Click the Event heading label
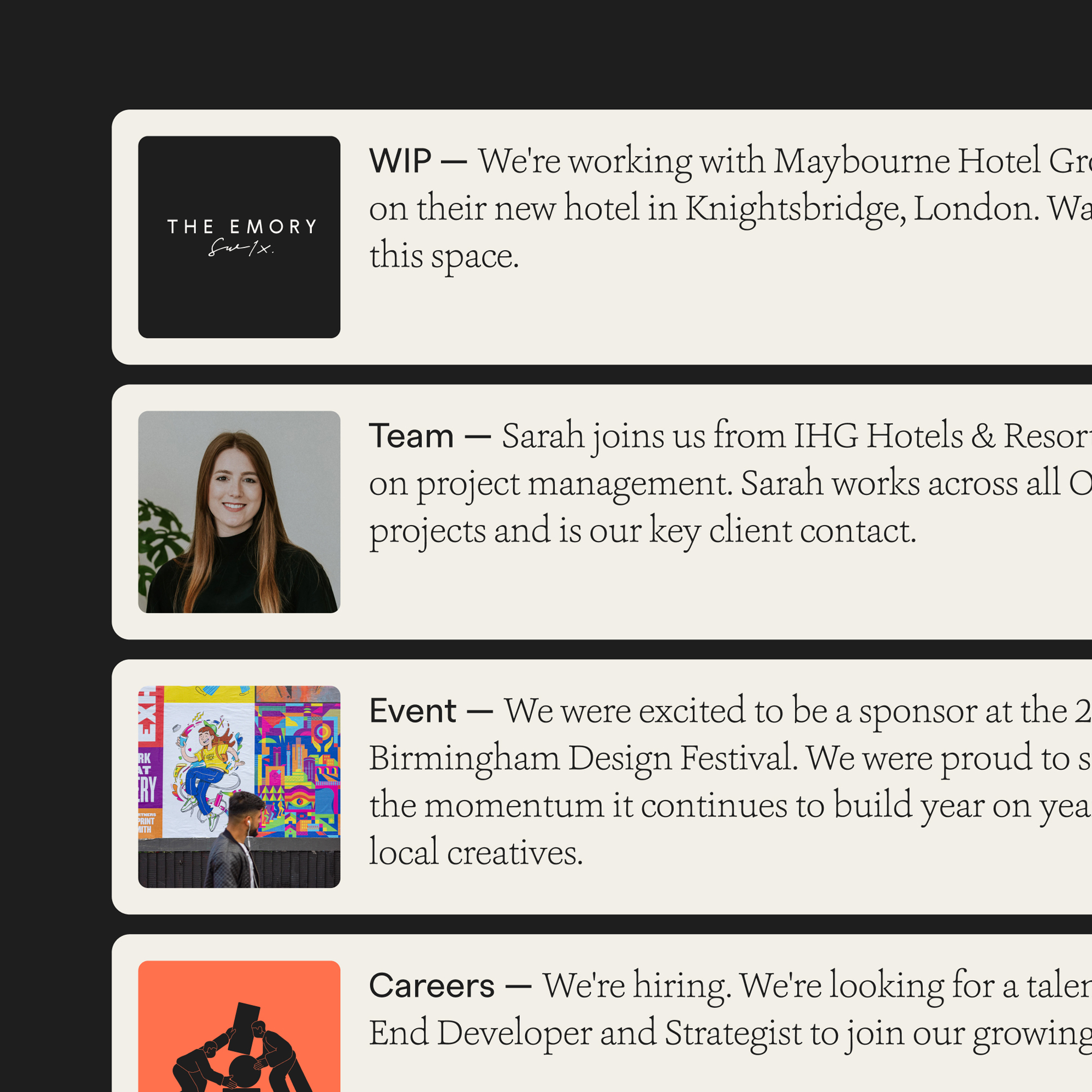 pyautogui.click(x=413, y=710)
